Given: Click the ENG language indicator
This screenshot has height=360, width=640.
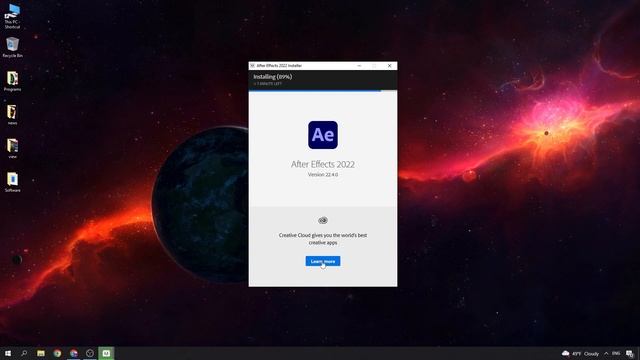Looking at the screenshot, I should pos(616,353).
